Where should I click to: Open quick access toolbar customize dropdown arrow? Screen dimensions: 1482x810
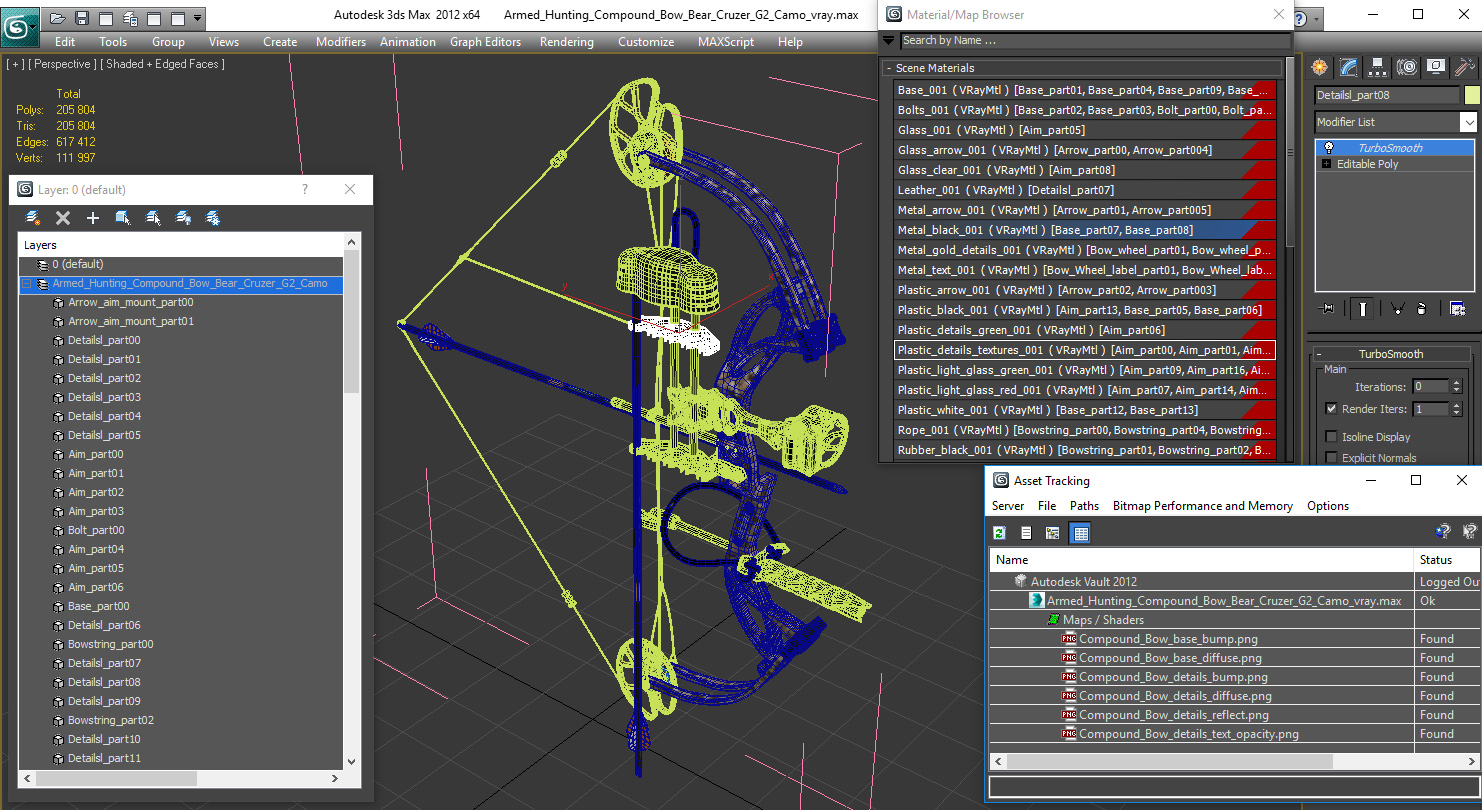pyautogui.click(x=198, y=18)
